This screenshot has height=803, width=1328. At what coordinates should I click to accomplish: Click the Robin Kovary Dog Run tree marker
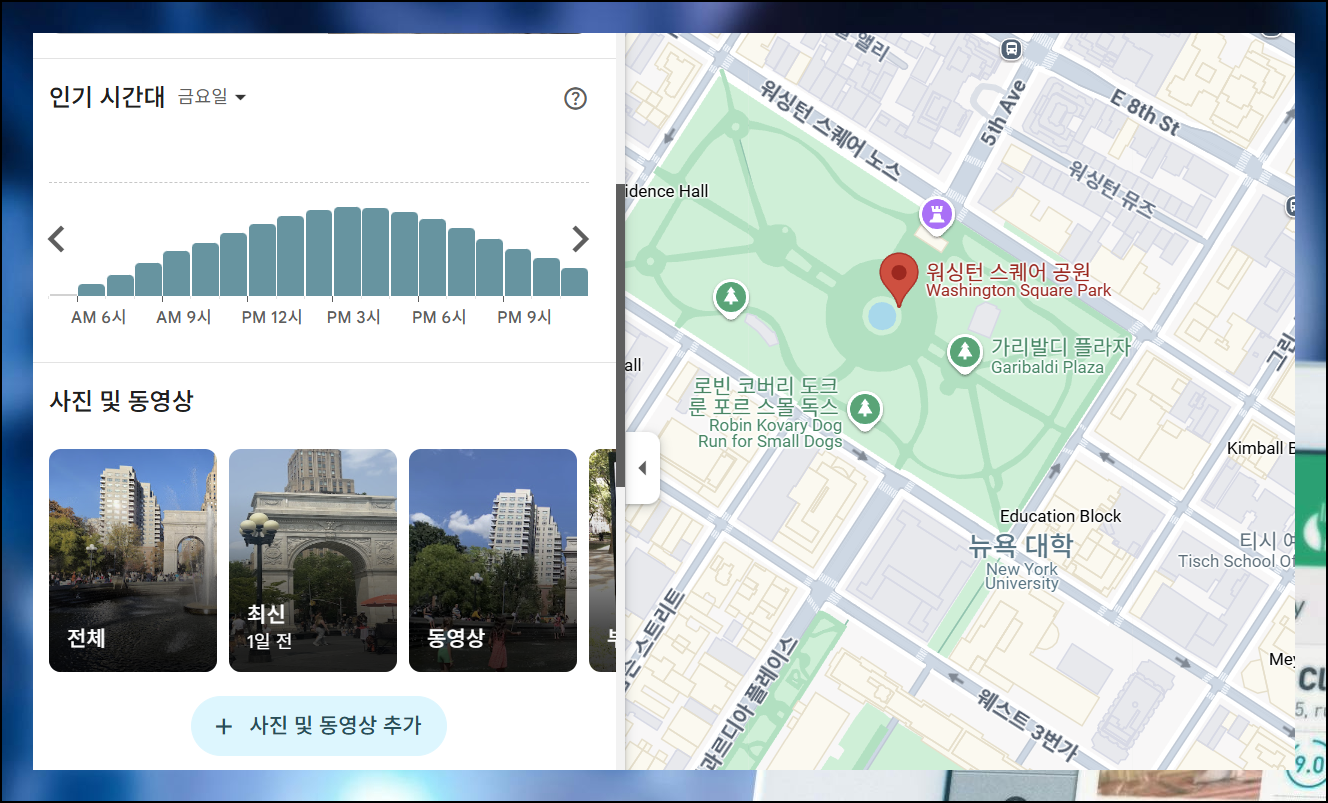pyautogui.click(x=866, y=410)
